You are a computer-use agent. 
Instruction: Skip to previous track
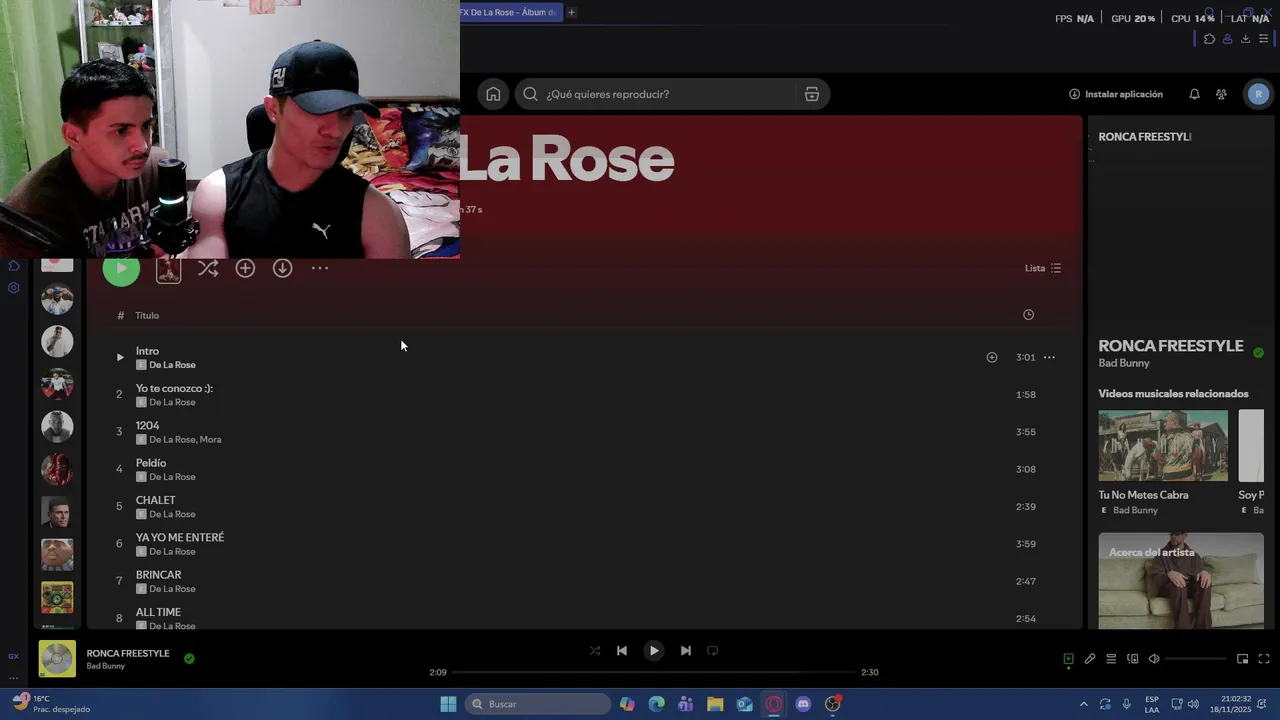tap(622, 650)
